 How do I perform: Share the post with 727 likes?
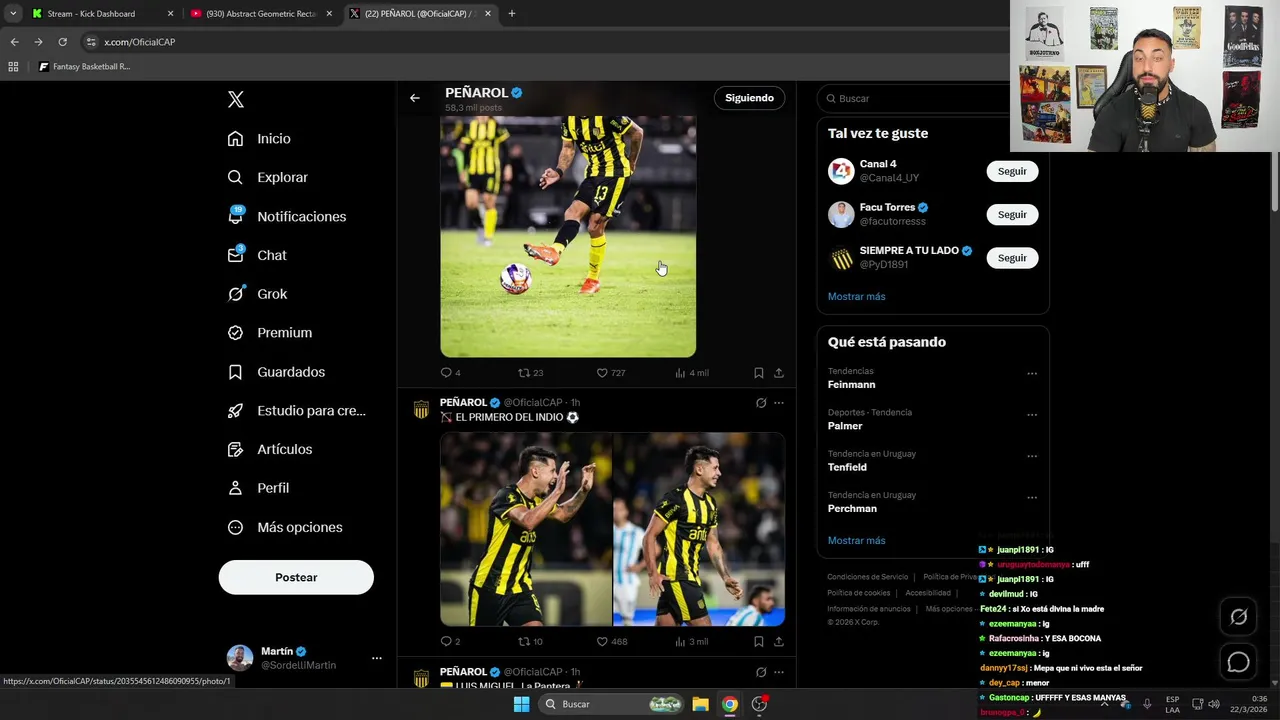[778, 373]
